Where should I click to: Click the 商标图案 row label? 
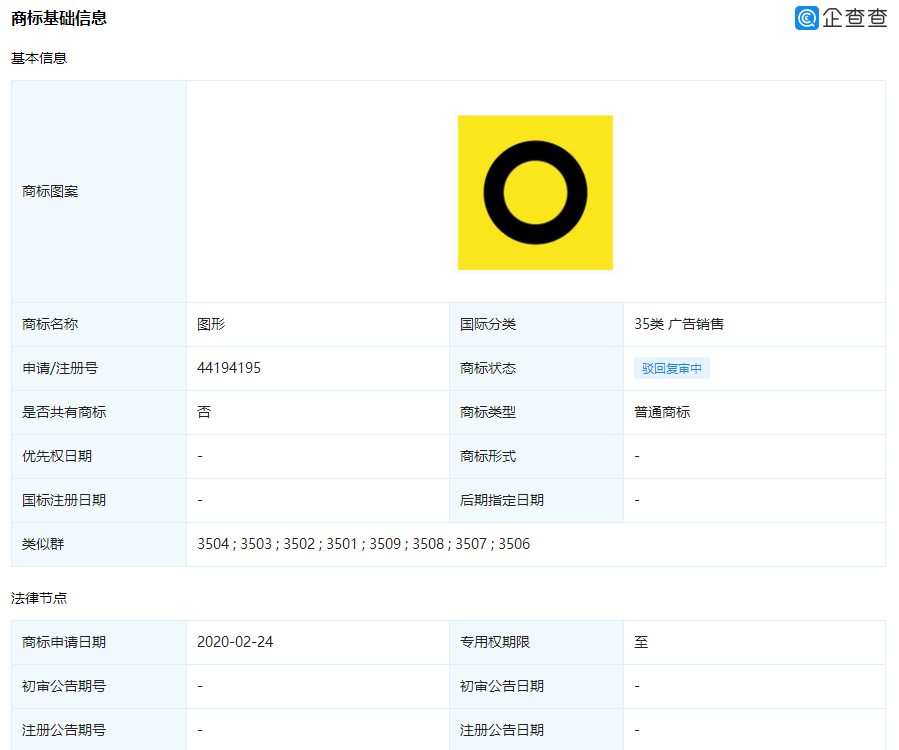[50, 191]
